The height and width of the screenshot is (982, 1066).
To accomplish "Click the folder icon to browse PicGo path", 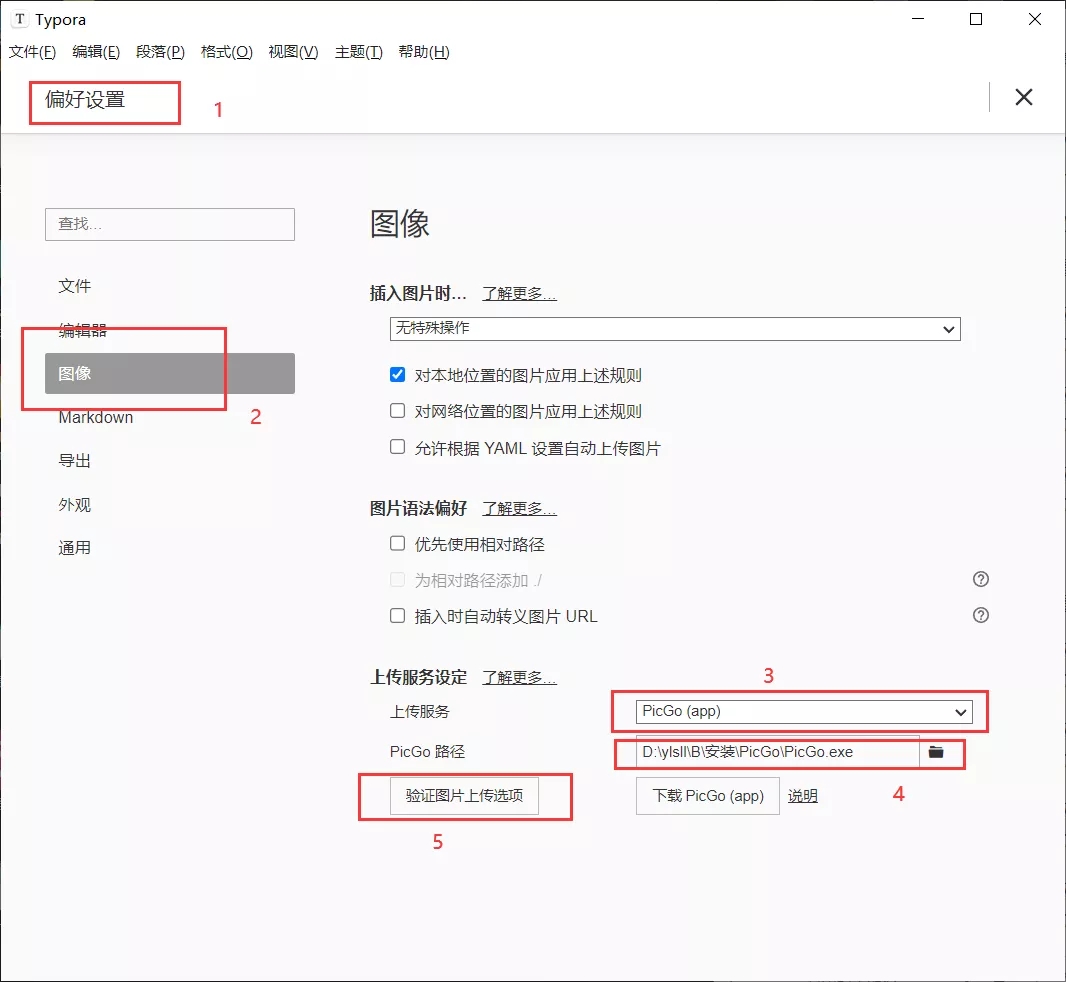I will point(937,755).
